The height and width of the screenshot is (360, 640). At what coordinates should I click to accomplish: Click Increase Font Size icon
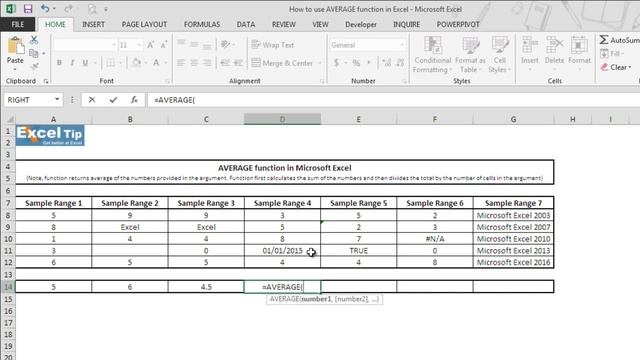pyautogui.click(x=151, y=45)
